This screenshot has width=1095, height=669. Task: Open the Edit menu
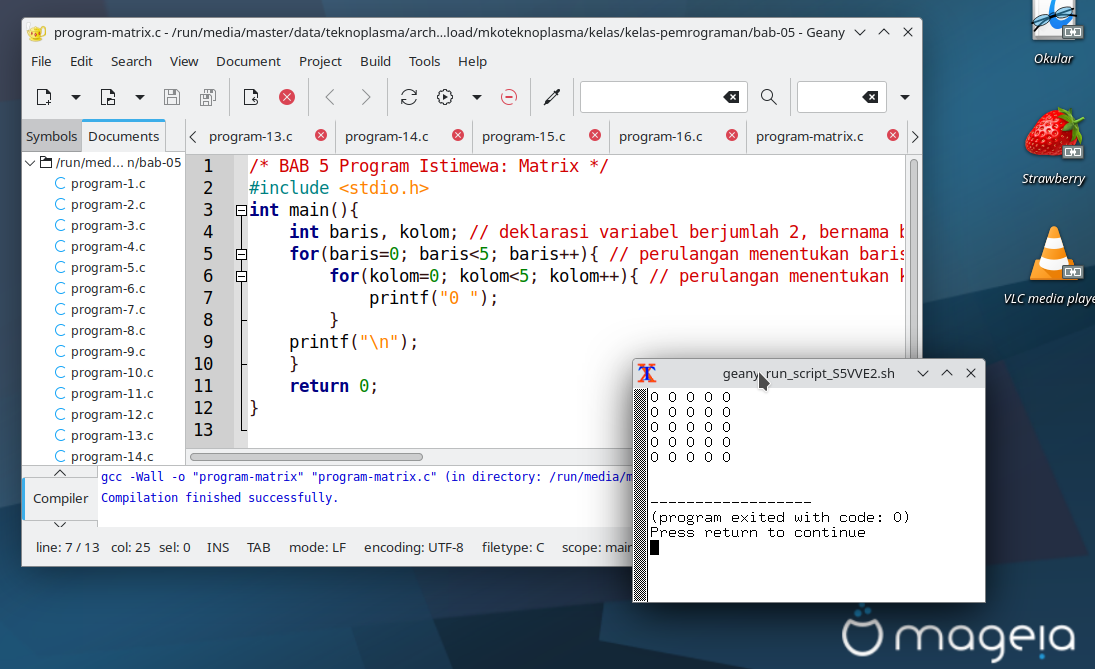coord(81,61)
